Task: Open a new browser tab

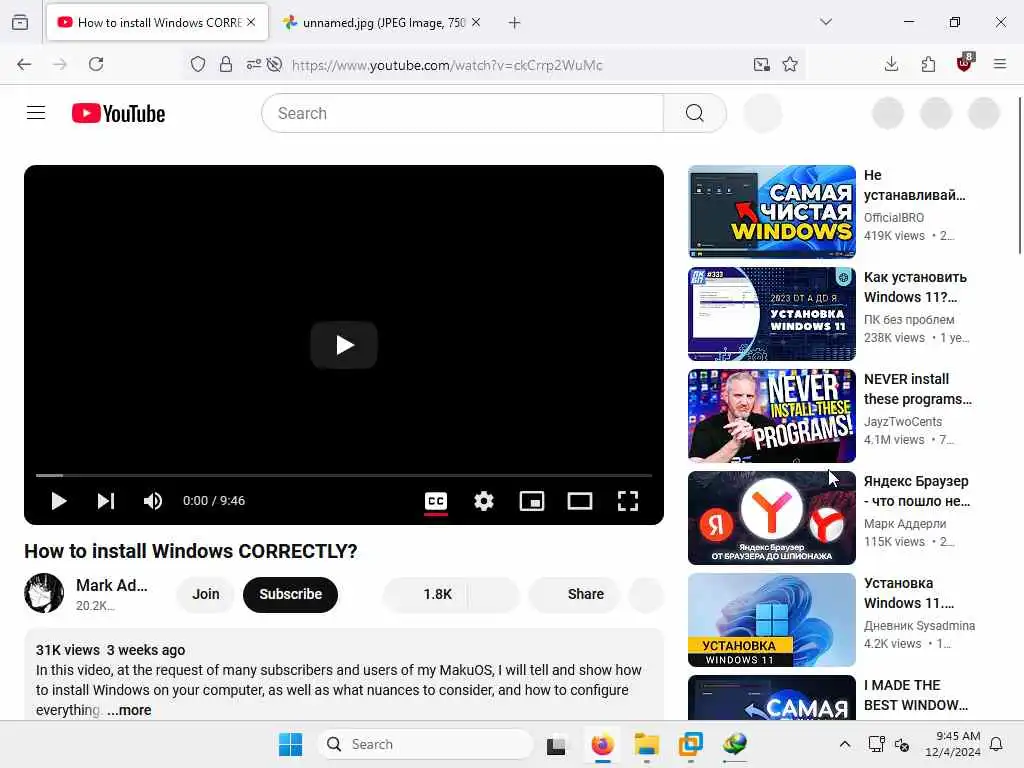Action: point(515,23)
